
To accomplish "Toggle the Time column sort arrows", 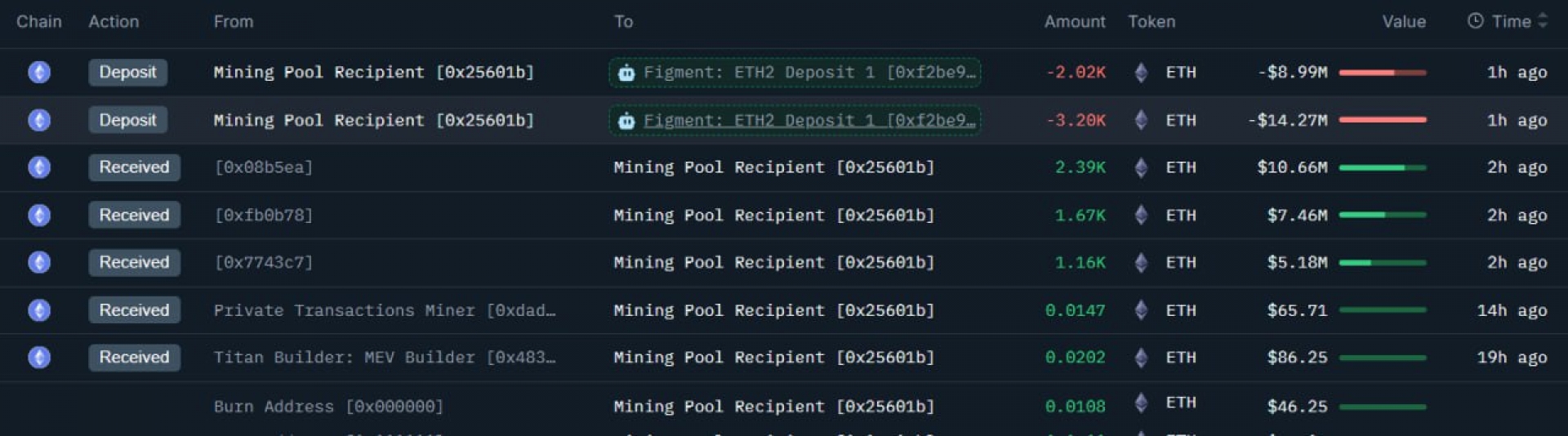I will pos(1543,21).
